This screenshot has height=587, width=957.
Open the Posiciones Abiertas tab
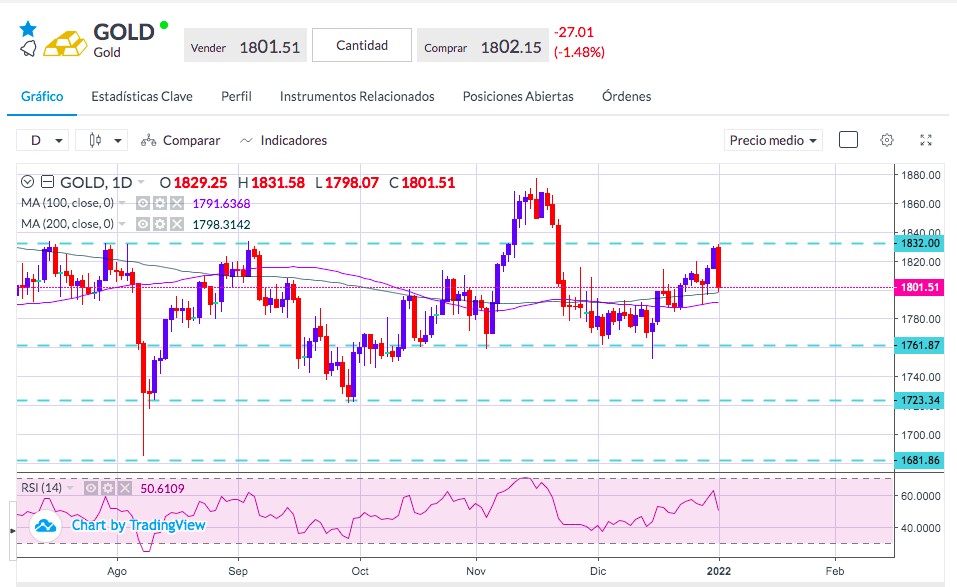coord(518,96)
